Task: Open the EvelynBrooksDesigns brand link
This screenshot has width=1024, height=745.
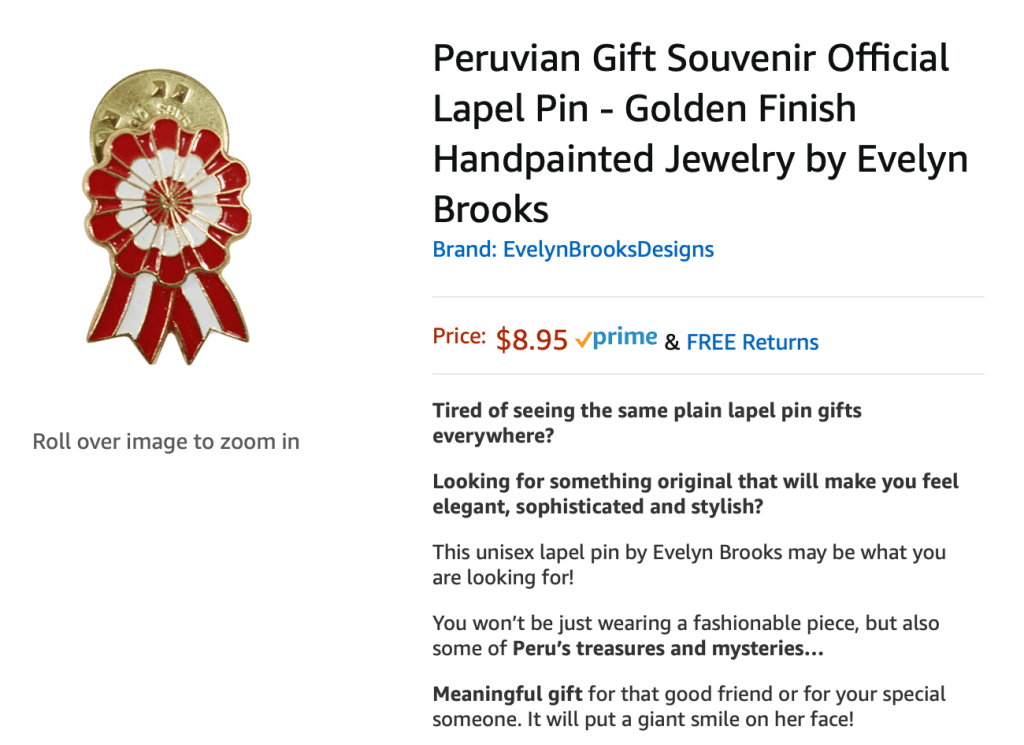Action: [x=573, y=249]
